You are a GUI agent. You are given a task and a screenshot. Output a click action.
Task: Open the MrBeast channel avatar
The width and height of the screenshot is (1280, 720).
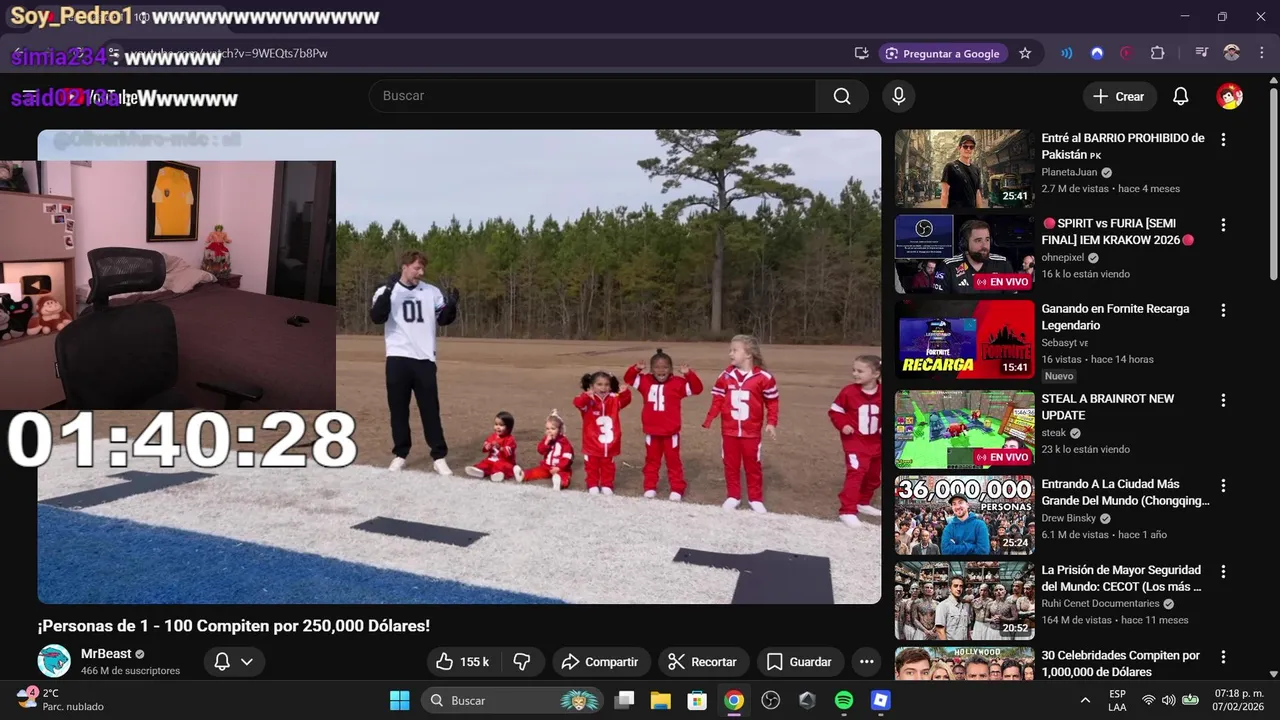[54, 661]
